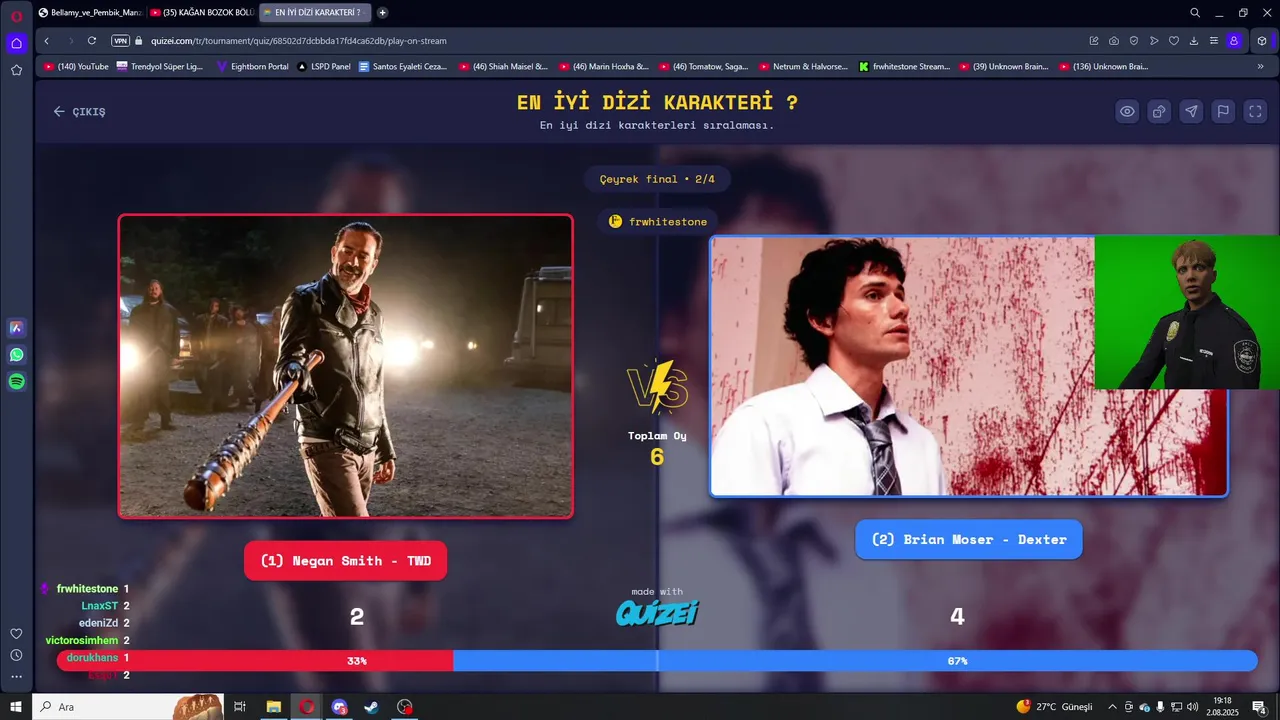Toggle the VPN badge in address bar
The image size is (1280, 720).
coord(121,41)
